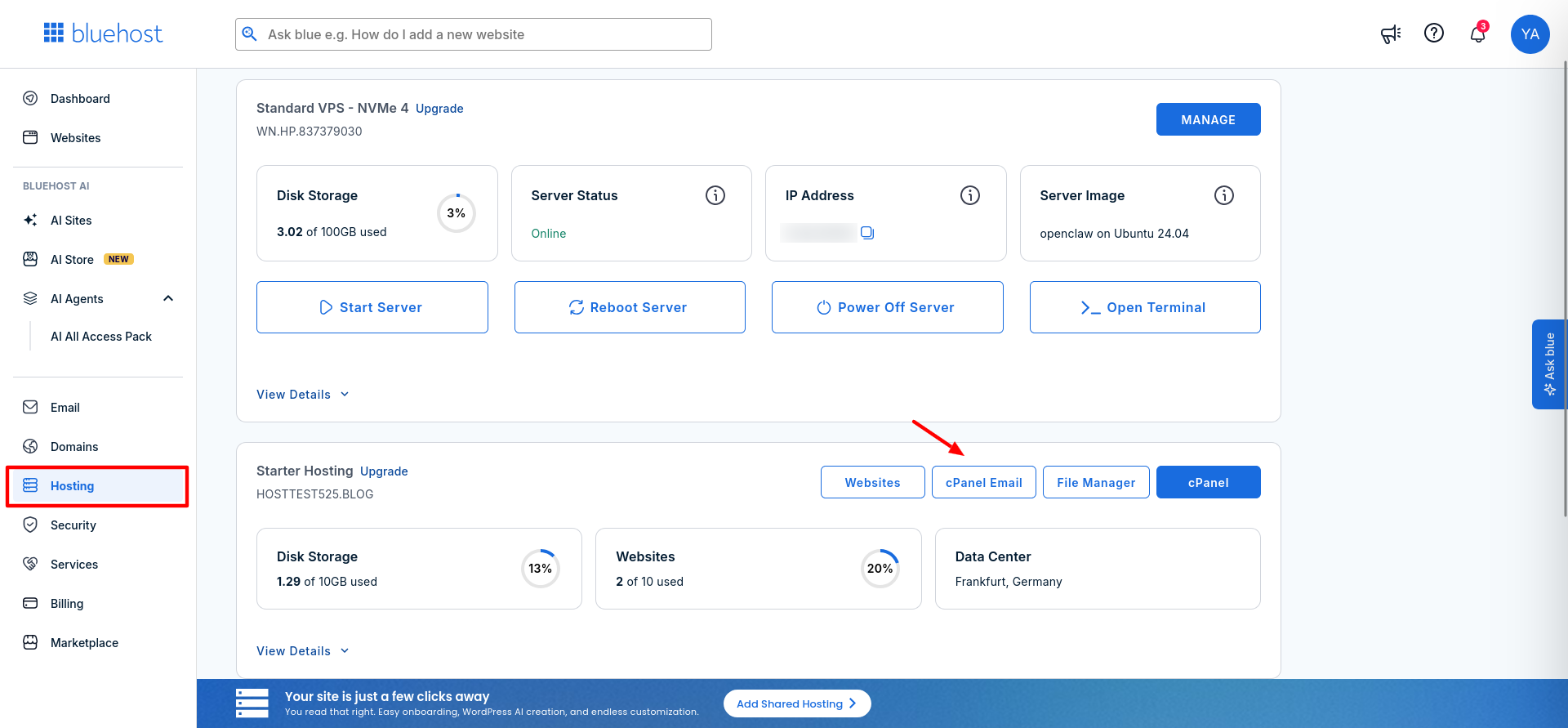Open AI All Access Pack
This screenshot has height=728, width=1568.
pyautogui.click(x=101, y=336)
